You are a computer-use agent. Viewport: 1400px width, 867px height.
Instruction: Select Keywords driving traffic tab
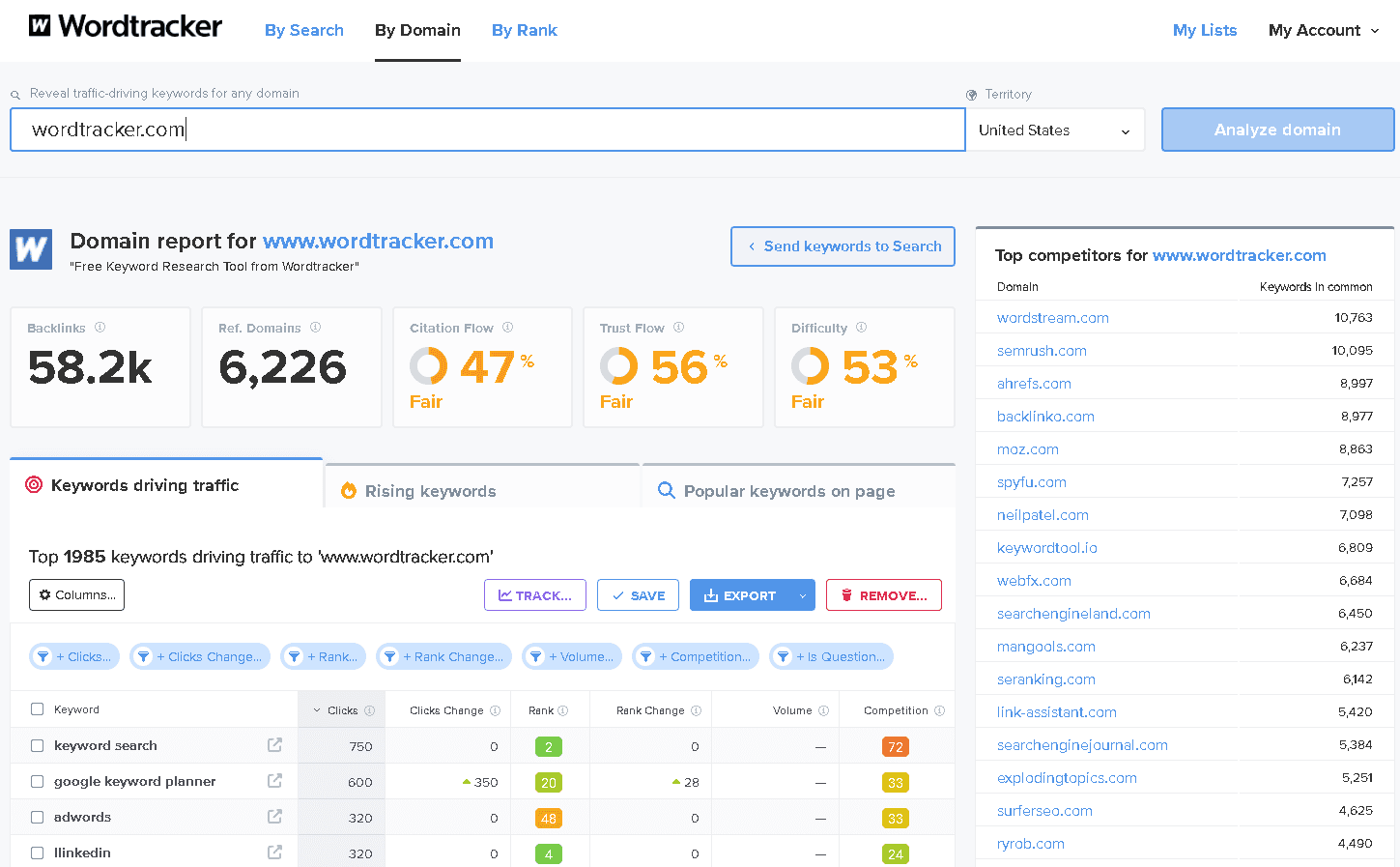(166, 484)
